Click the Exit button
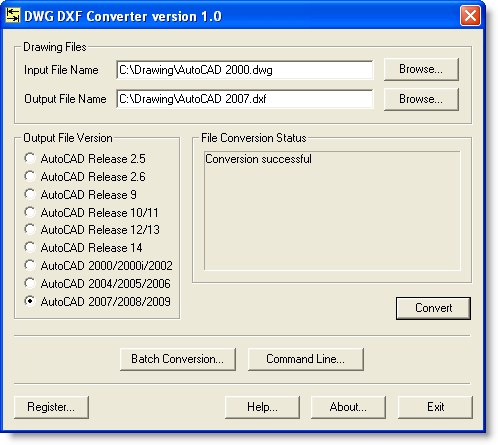The height and width of the screenshot is (445, 498). coord(435,407)
